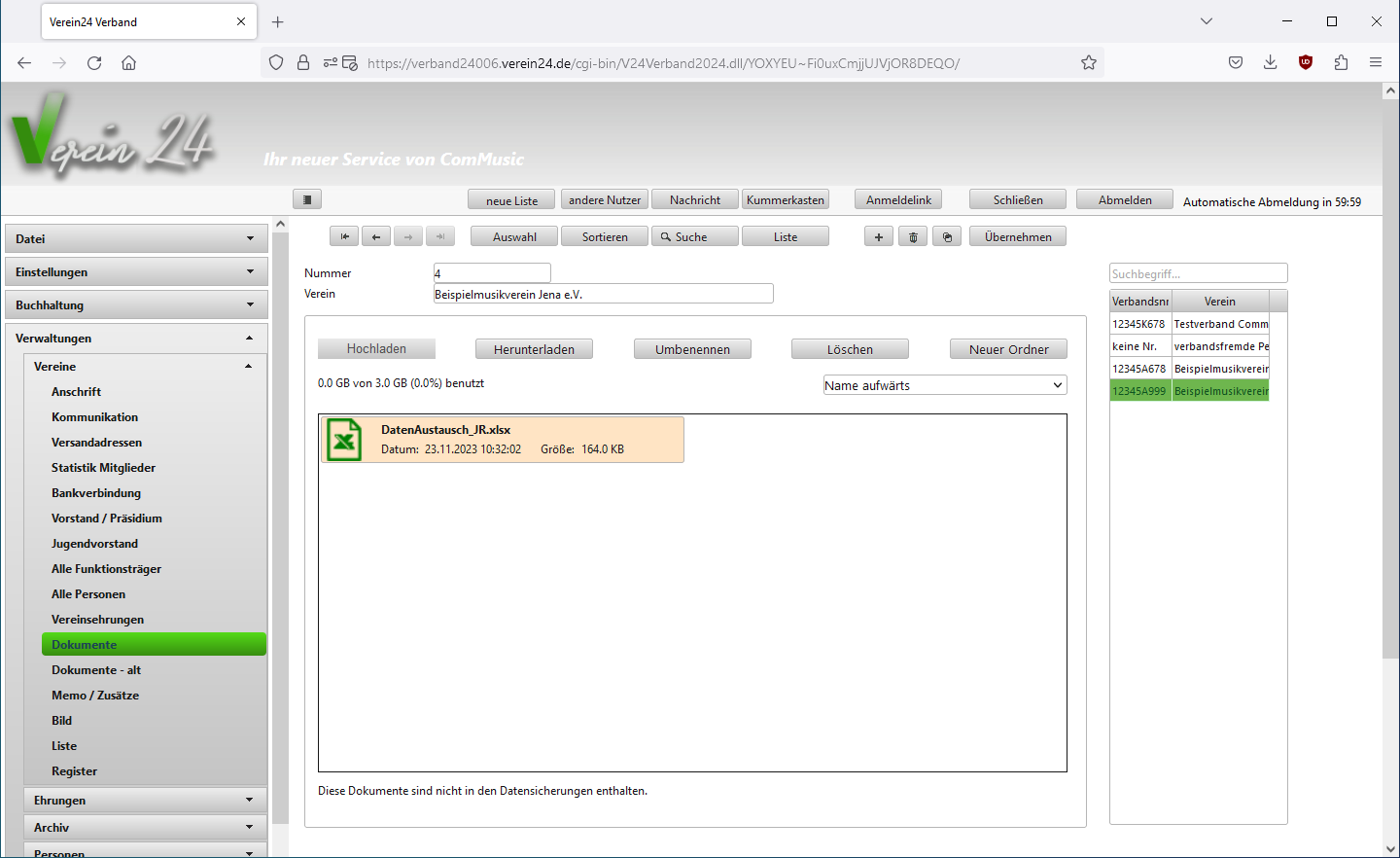The image size is (1400, 858).
Task: Jump to the last record
Action: 440,236
